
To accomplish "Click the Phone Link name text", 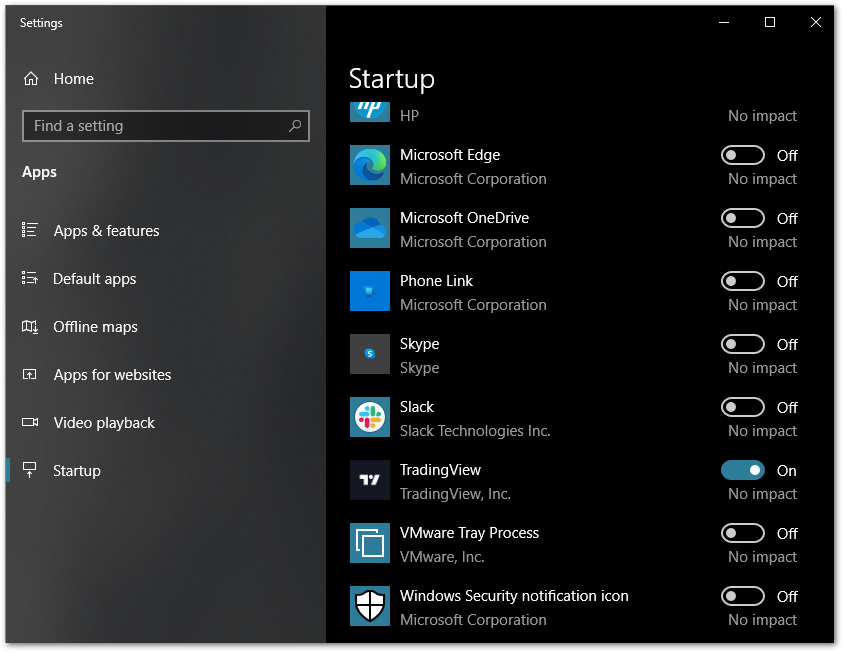I will click(436, 281).
